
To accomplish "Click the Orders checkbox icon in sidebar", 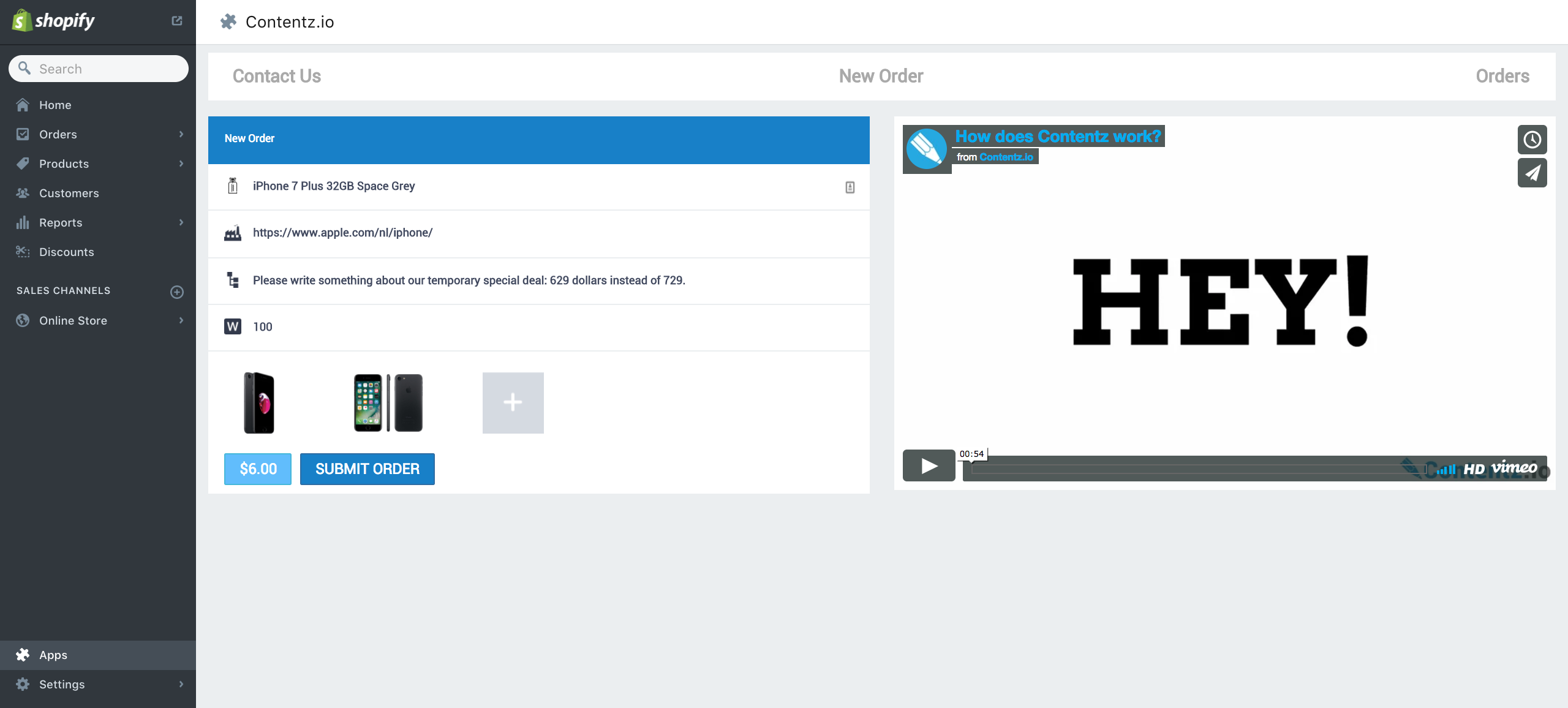I will click(x=23, y=134).
